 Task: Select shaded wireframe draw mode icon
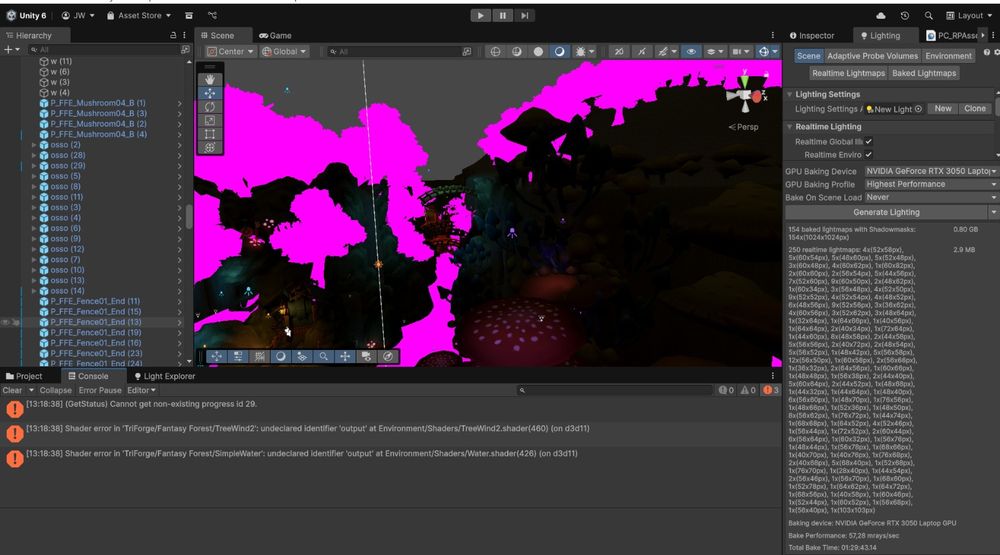tap(517, 52)
